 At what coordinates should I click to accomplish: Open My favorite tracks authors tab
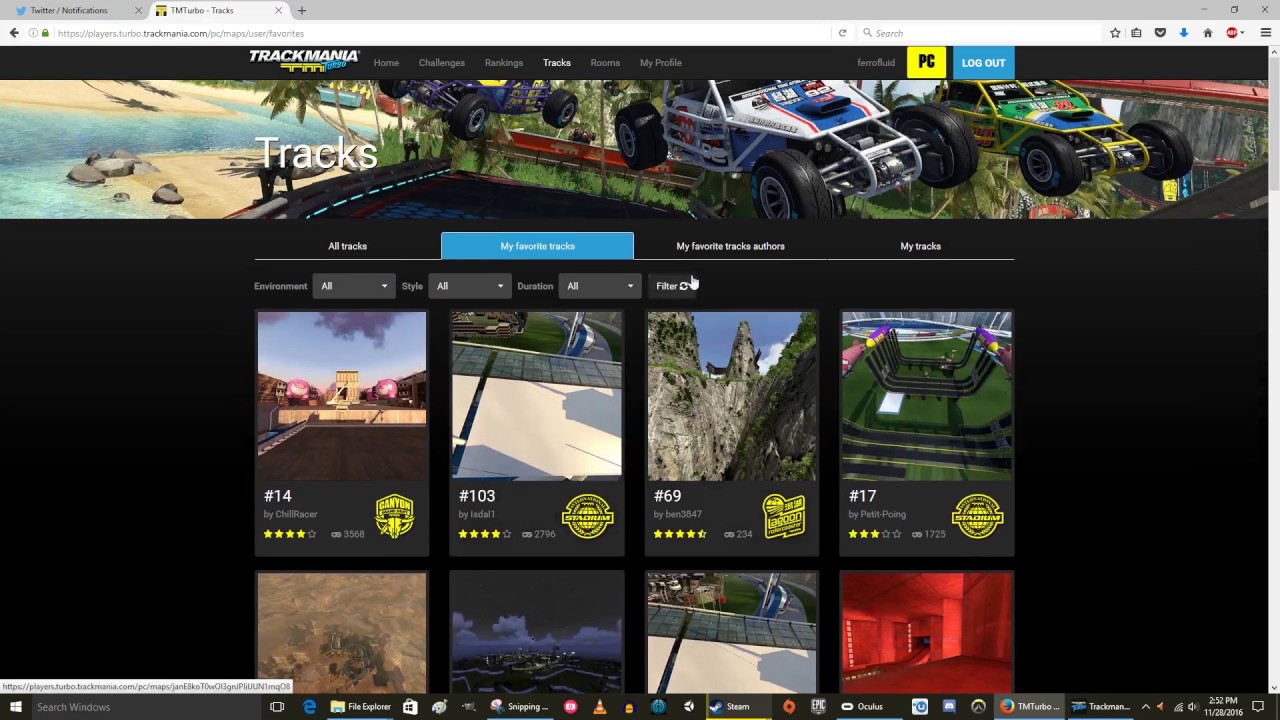[x=730, y=246]
